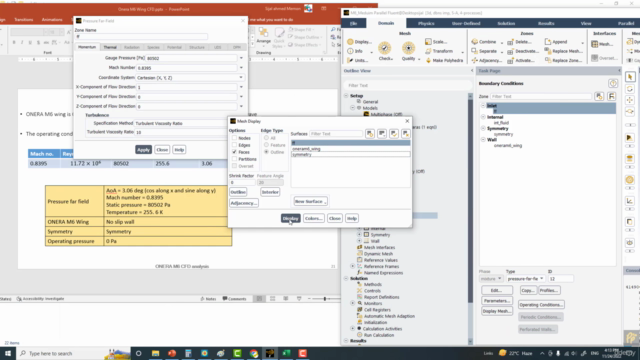This screenshot has width=640, height=360.
Task: Switch to Physics ribbon tab
Action: pos(426,24)
